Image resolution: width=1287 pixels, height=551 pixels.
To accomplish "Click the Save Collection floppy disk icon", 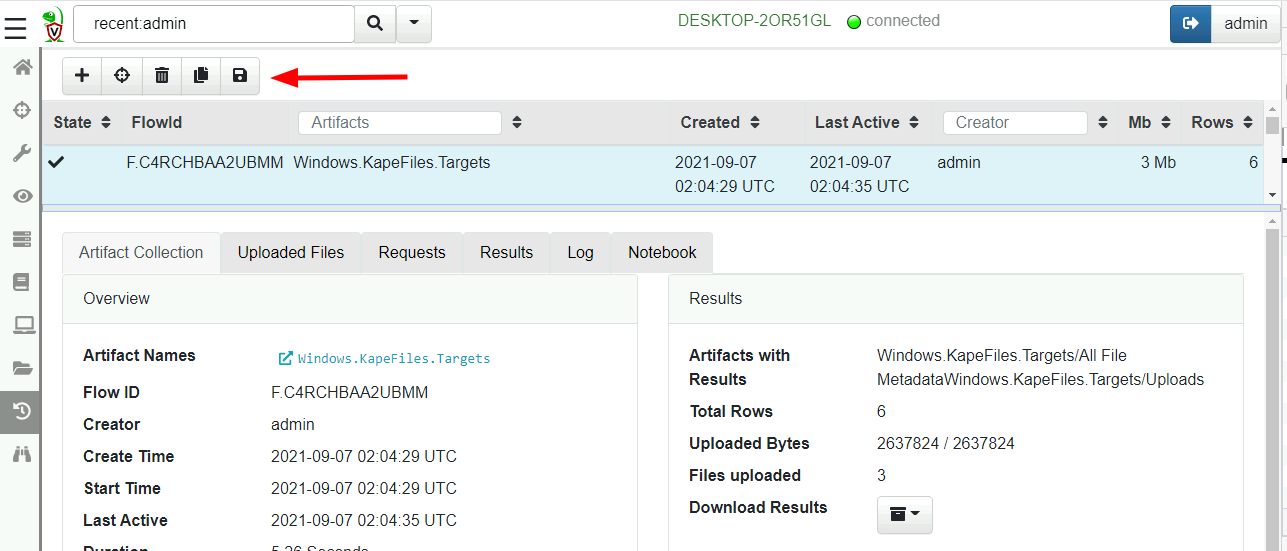I will pos(240,76).
